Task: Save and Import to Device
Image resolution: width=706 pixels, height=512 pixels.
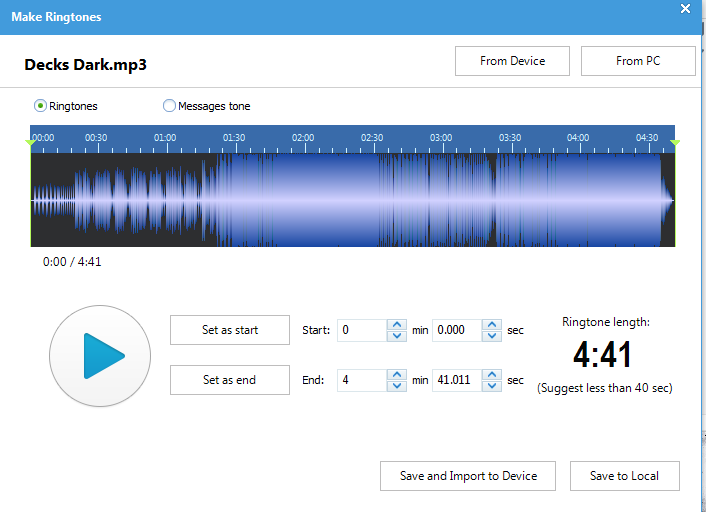Action: pos(468,476)
